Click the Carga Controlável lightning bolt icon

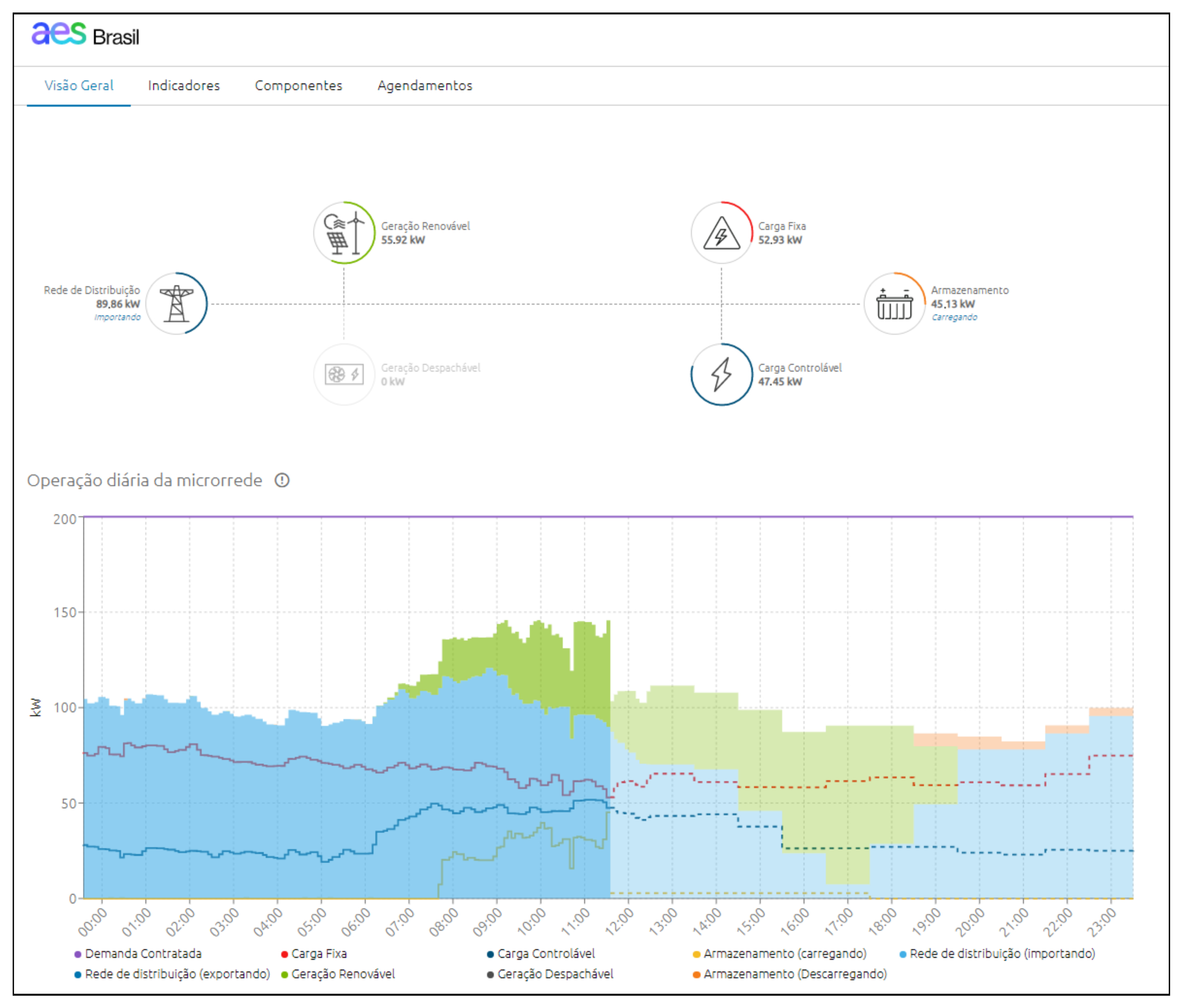721,374
